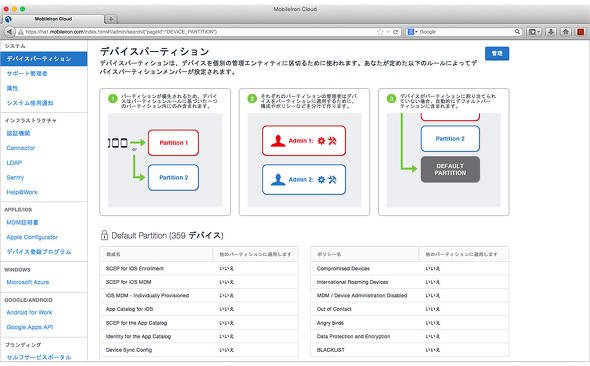This screenshot has height=366, width=590.
Task: Open the URL history dropdown arrow beside the star
Action: pyautogui.click(x=388, y=32)
